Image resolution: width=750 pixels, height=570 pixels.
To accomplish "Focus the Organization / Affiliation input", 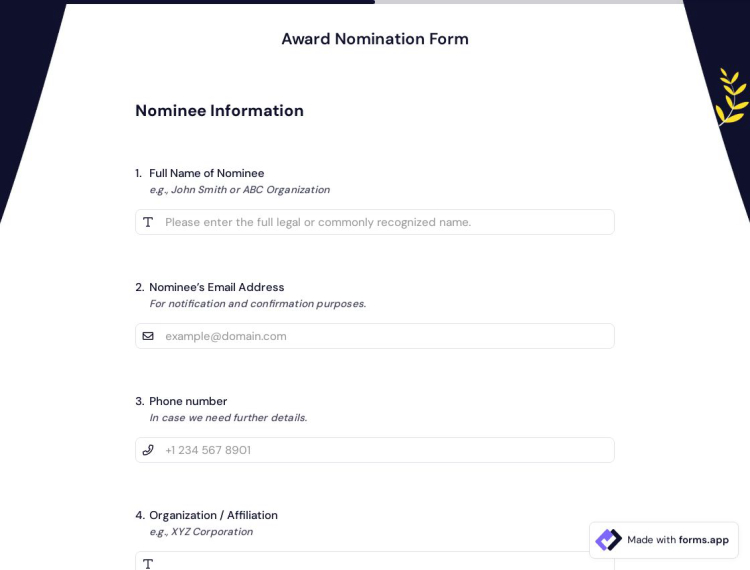I will click(385, 563).
